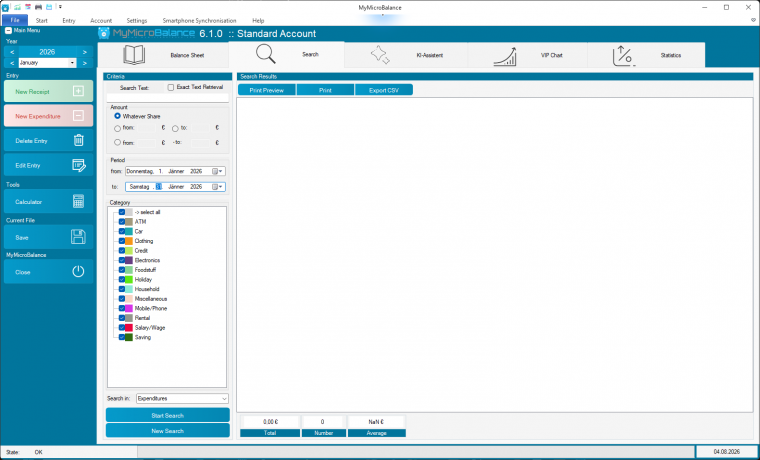Open Statistics via the percent chart icon
The width and height of the screenshot is (760, 460).
click(x=624, y=56)
